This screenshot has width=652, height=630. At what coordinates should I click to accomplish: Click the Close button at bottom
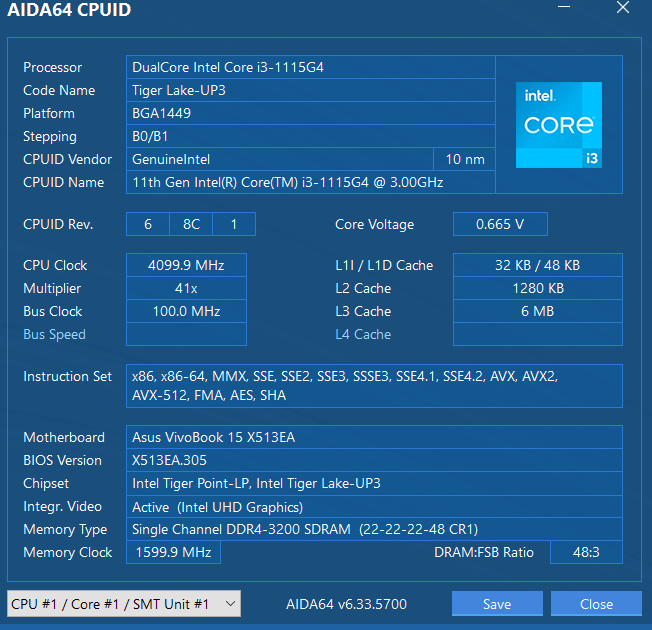coord(596,603)
